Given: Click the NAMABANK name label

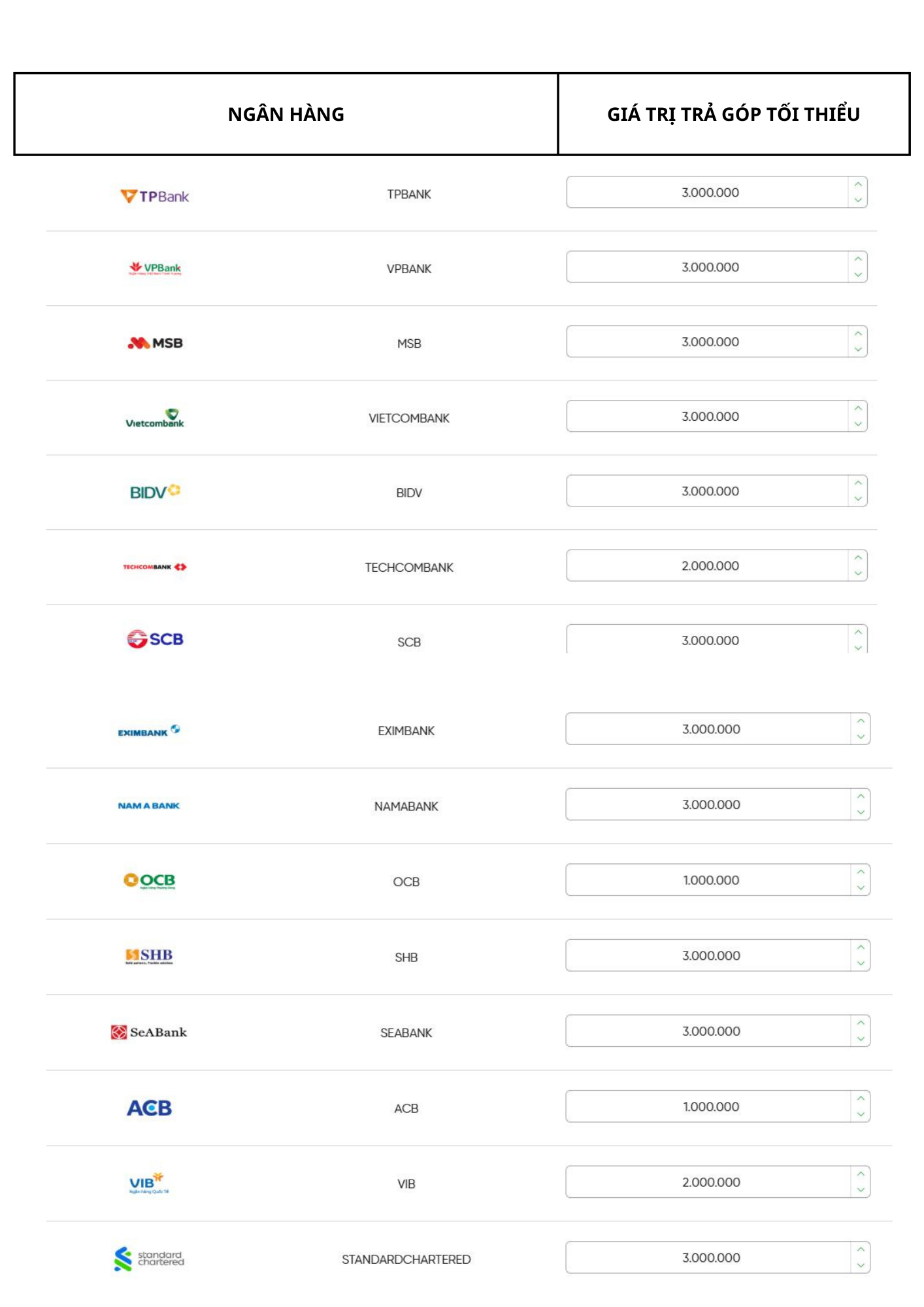Looking at the screenshot, I should point(406,806).
